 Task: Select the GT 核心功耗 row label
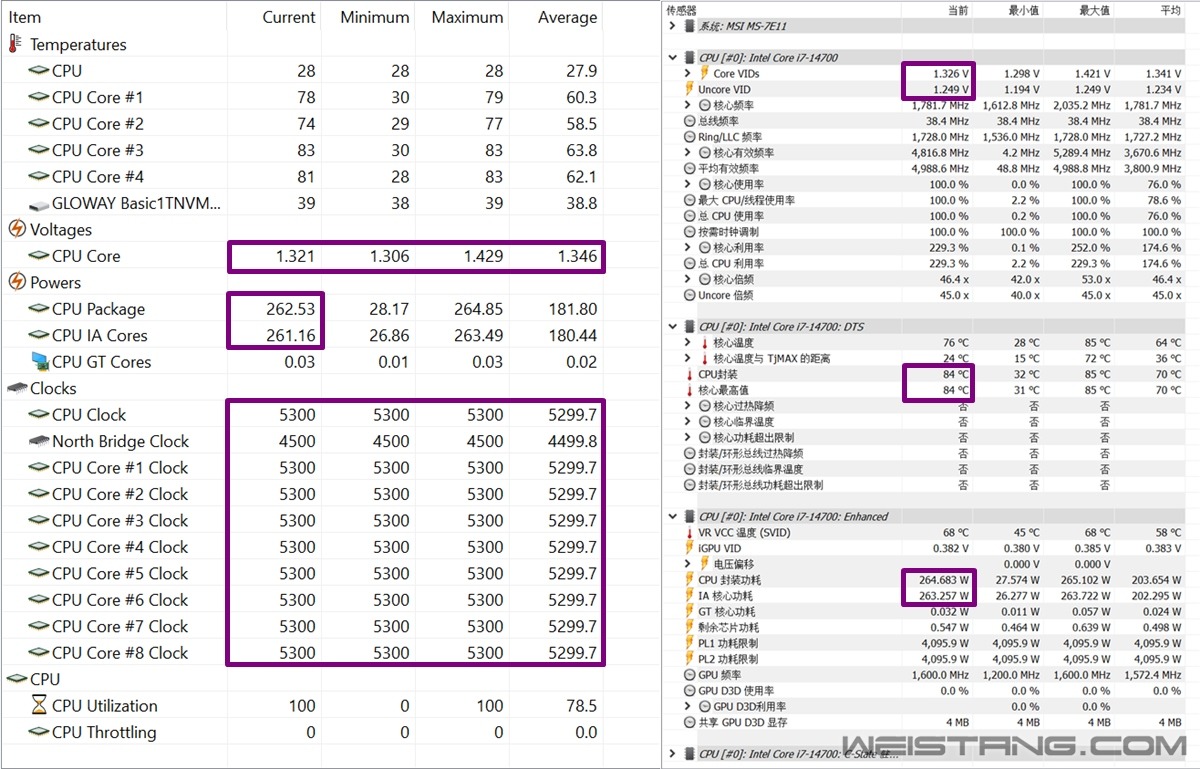point(727,611)
